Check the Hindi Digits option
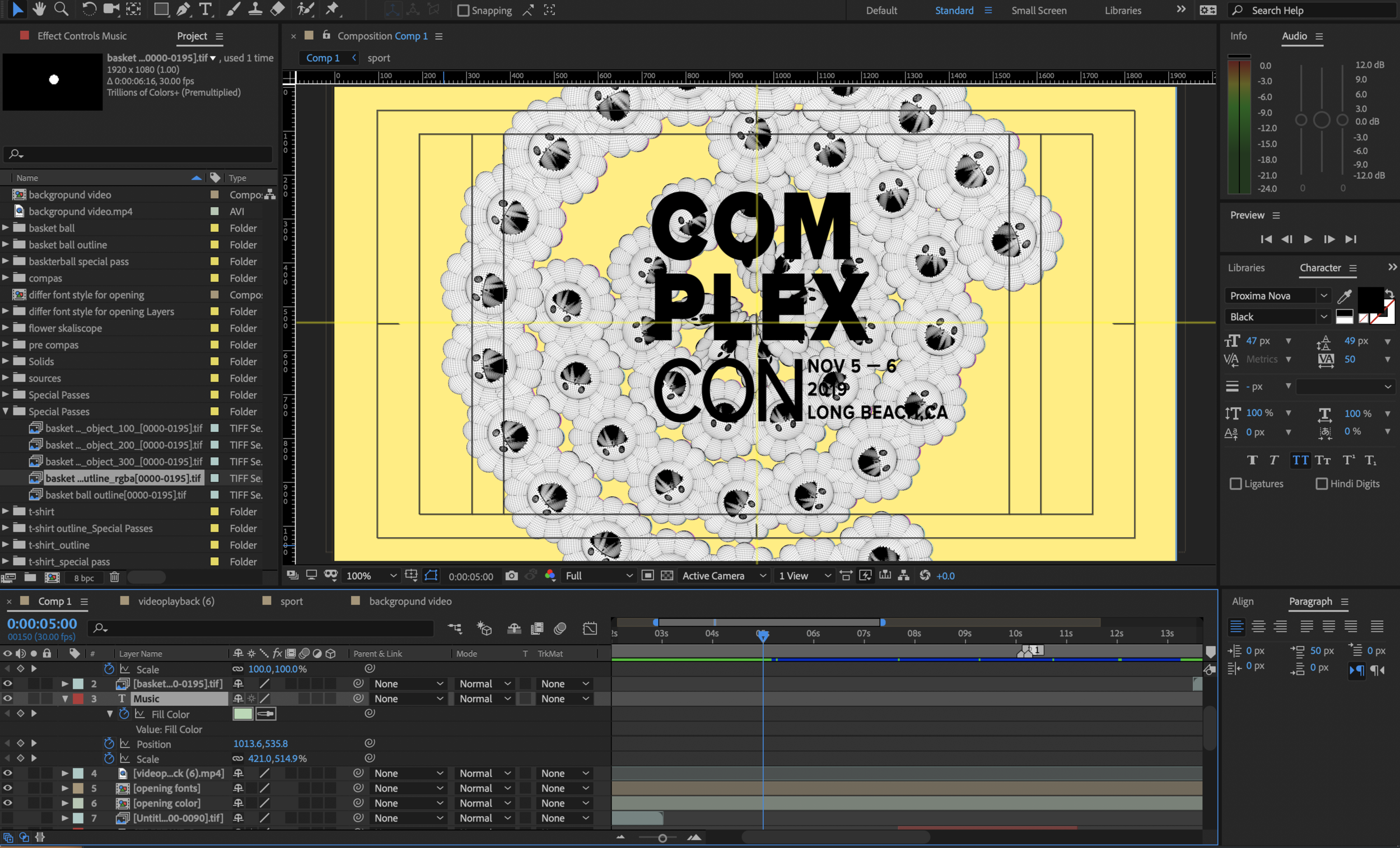1400x848 pixels. pos(1321,484)
